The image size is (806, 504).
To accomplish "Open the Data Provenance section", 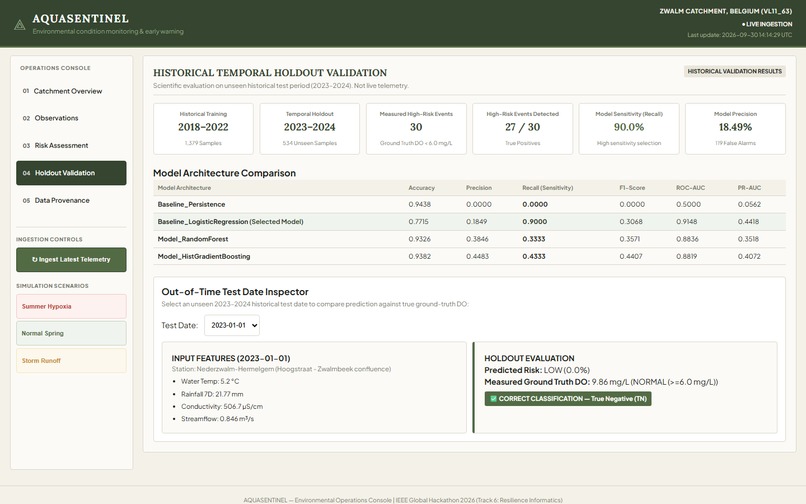I will [x=71, y=200].
